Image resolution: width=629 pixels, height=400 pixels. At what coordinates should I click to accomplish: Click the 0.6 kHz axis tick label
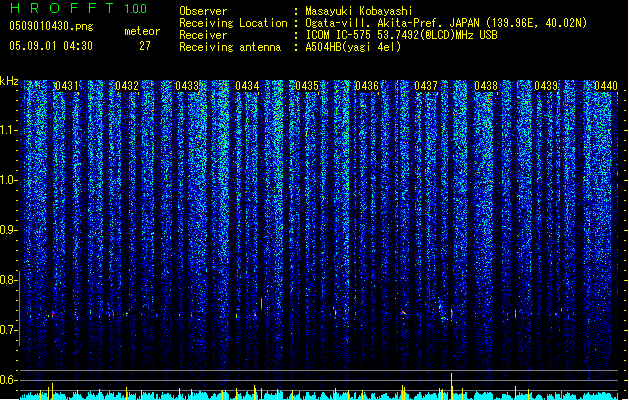coord(9,380)
